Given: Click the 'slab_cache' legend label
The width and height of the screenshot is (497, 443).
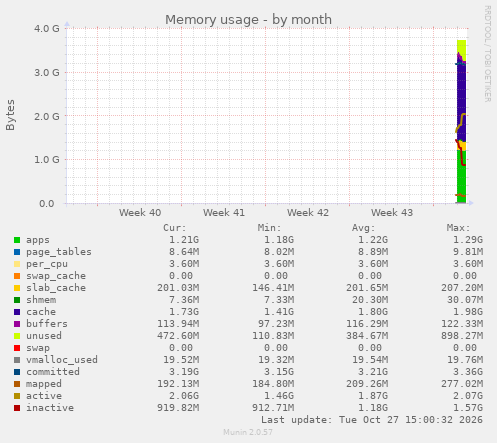Looking at the screenshot, I should click(56, 288).
